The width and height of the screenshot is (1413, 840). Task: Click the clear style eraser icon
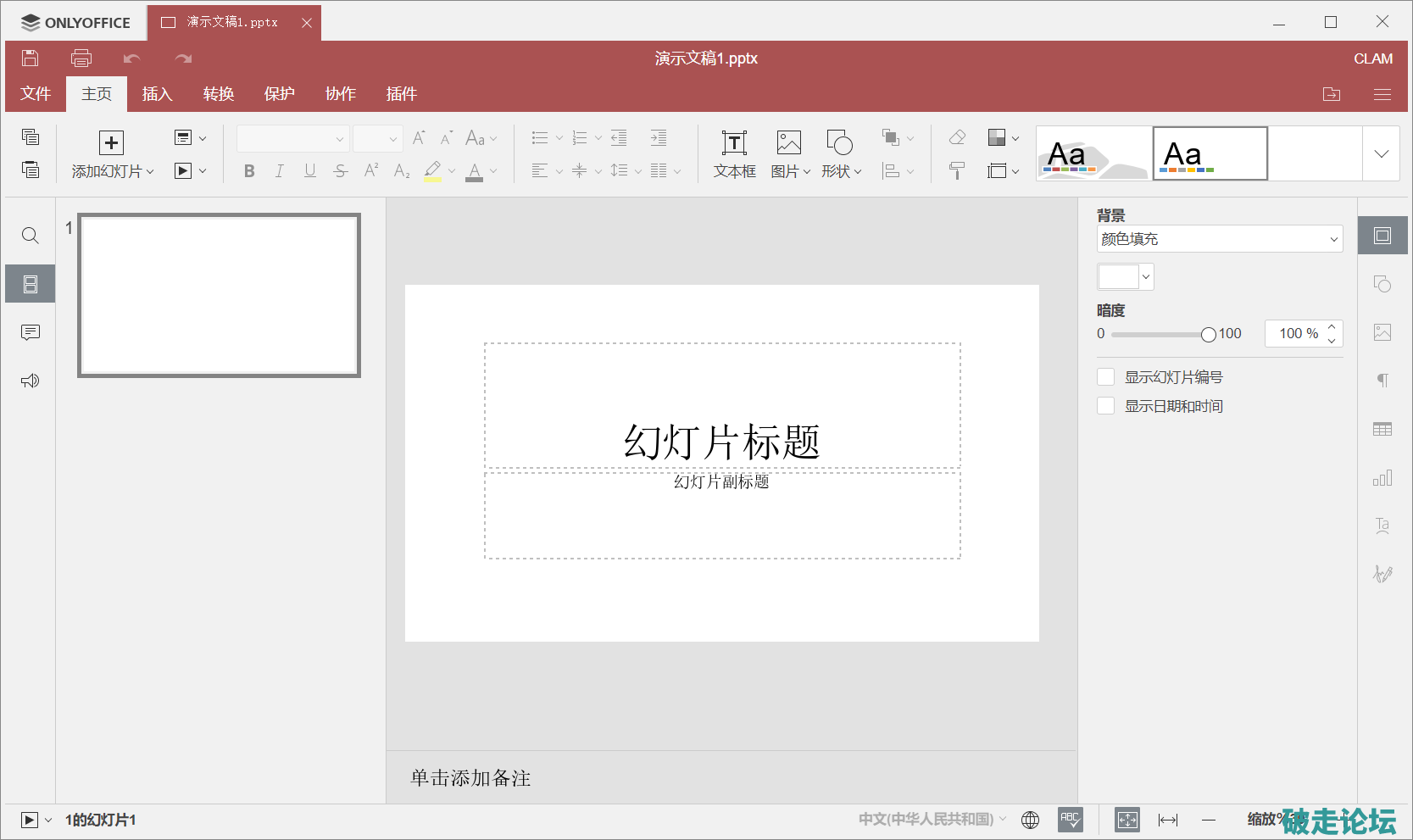[957, 137]
